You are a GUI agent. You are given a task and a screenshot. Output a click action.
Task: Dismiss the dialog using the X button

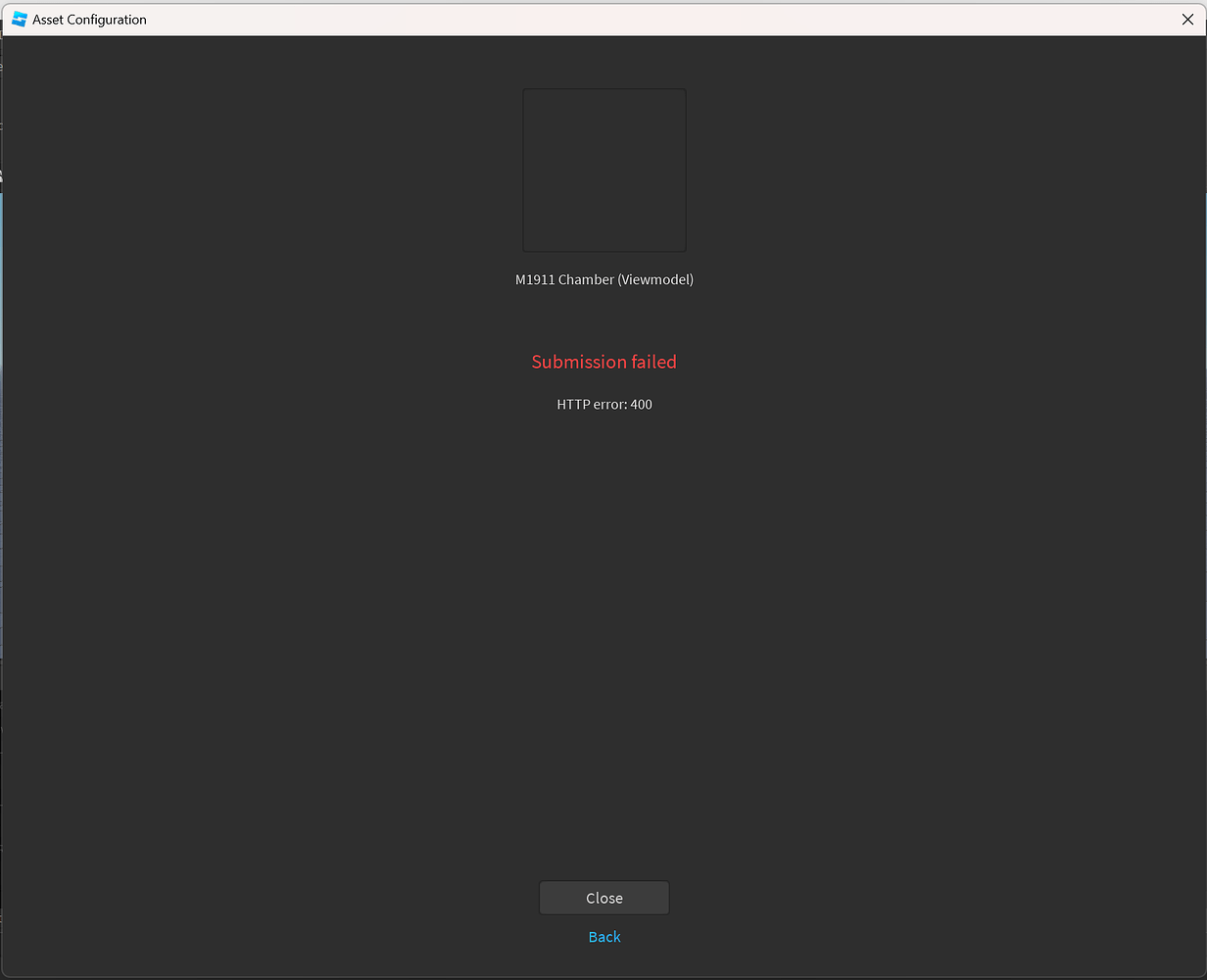1187,19
